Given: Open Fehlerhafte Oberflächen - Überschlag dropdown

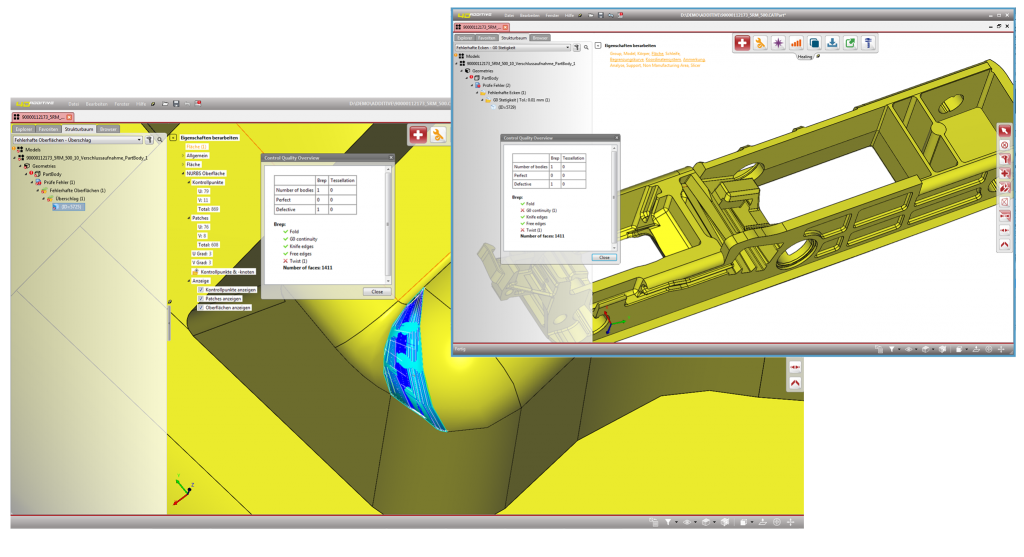Looking at the screenshot, I should pos(78,140).
